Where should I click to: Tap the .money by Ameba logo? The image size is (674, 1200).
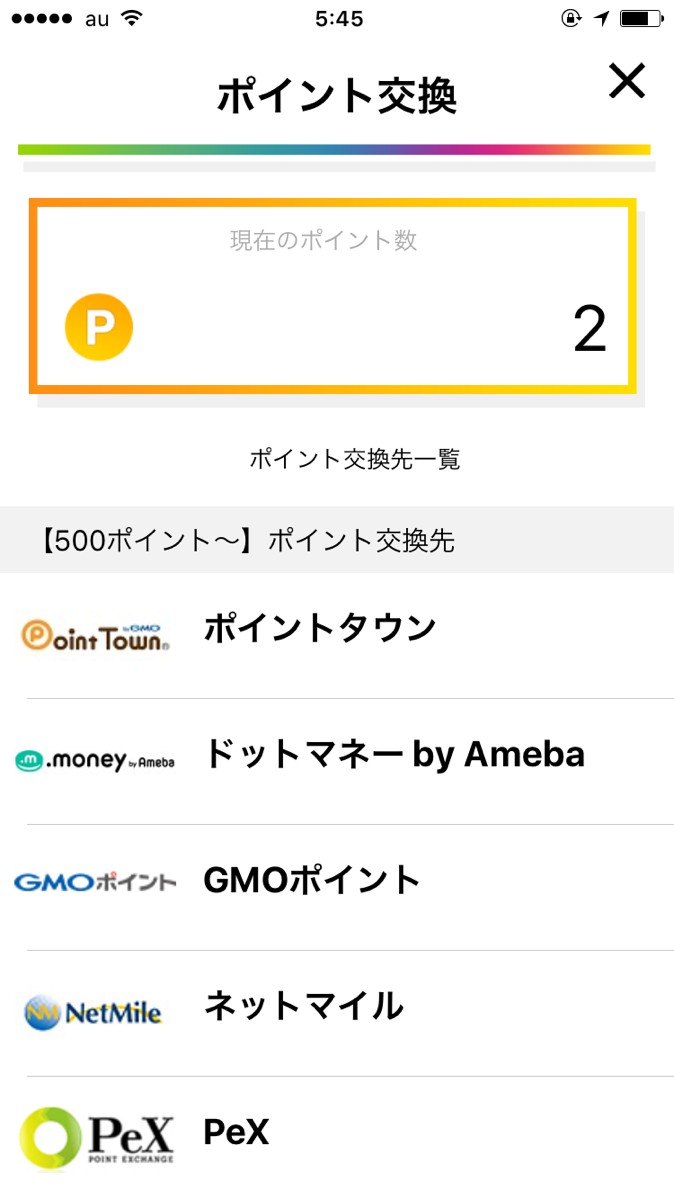pos(95,761)
